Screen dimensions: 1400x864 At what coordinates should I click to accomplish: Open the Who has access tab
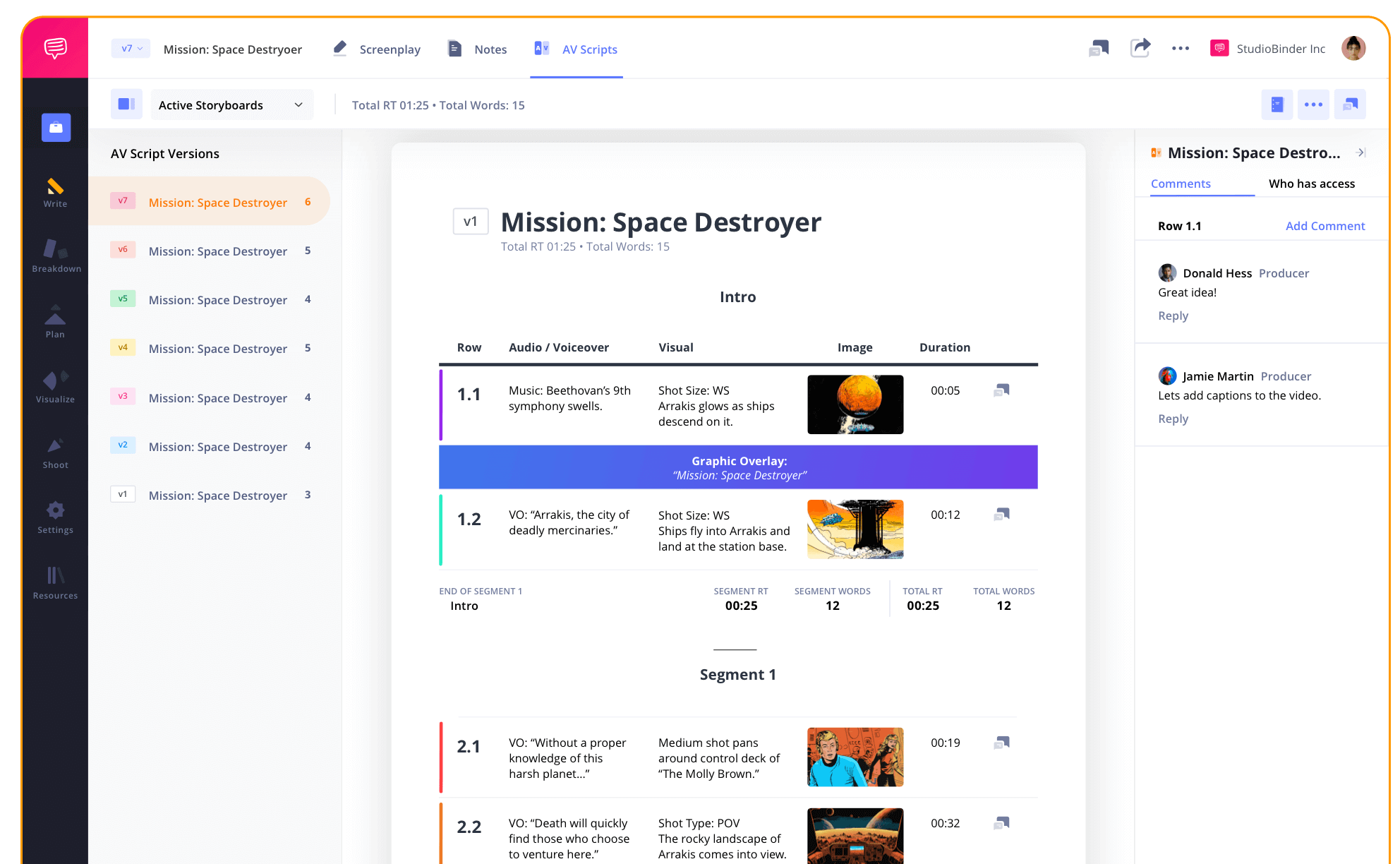[1311, 184]
